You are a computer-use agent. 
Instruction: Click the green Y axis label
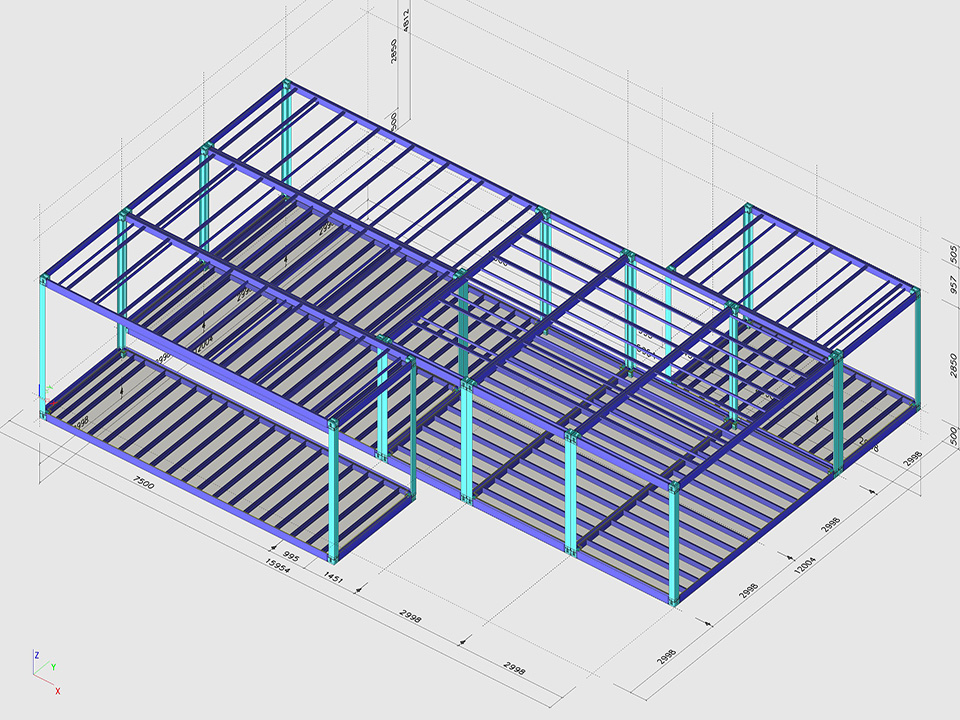click(52, 666)
